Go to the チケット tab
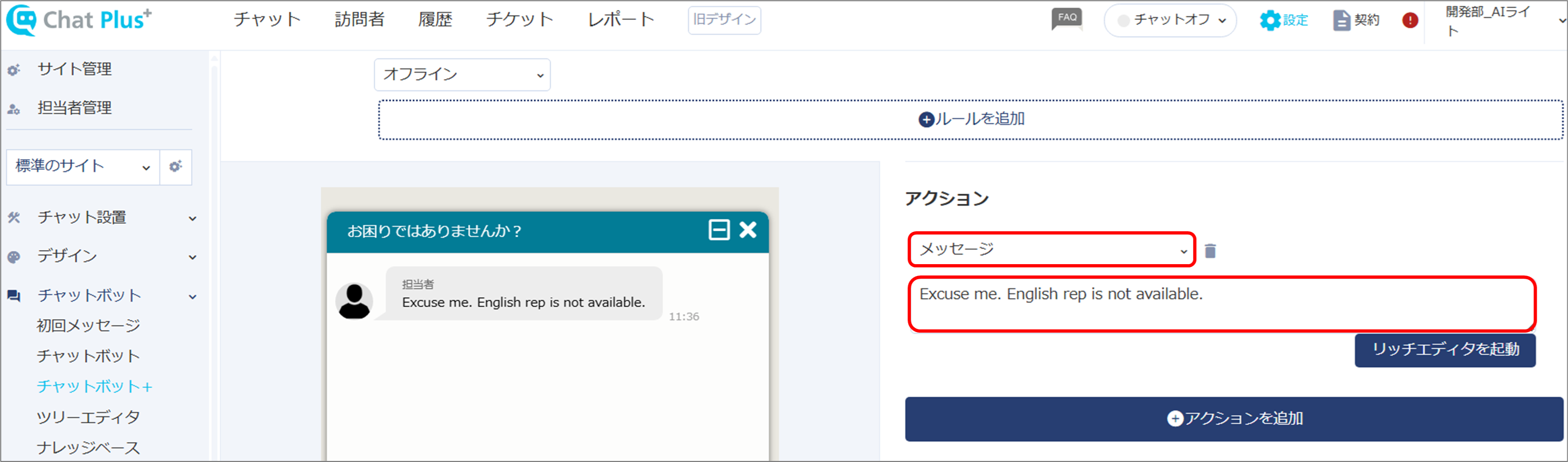Viewport: 1568px width, 462px height. [x=520, y=19]
